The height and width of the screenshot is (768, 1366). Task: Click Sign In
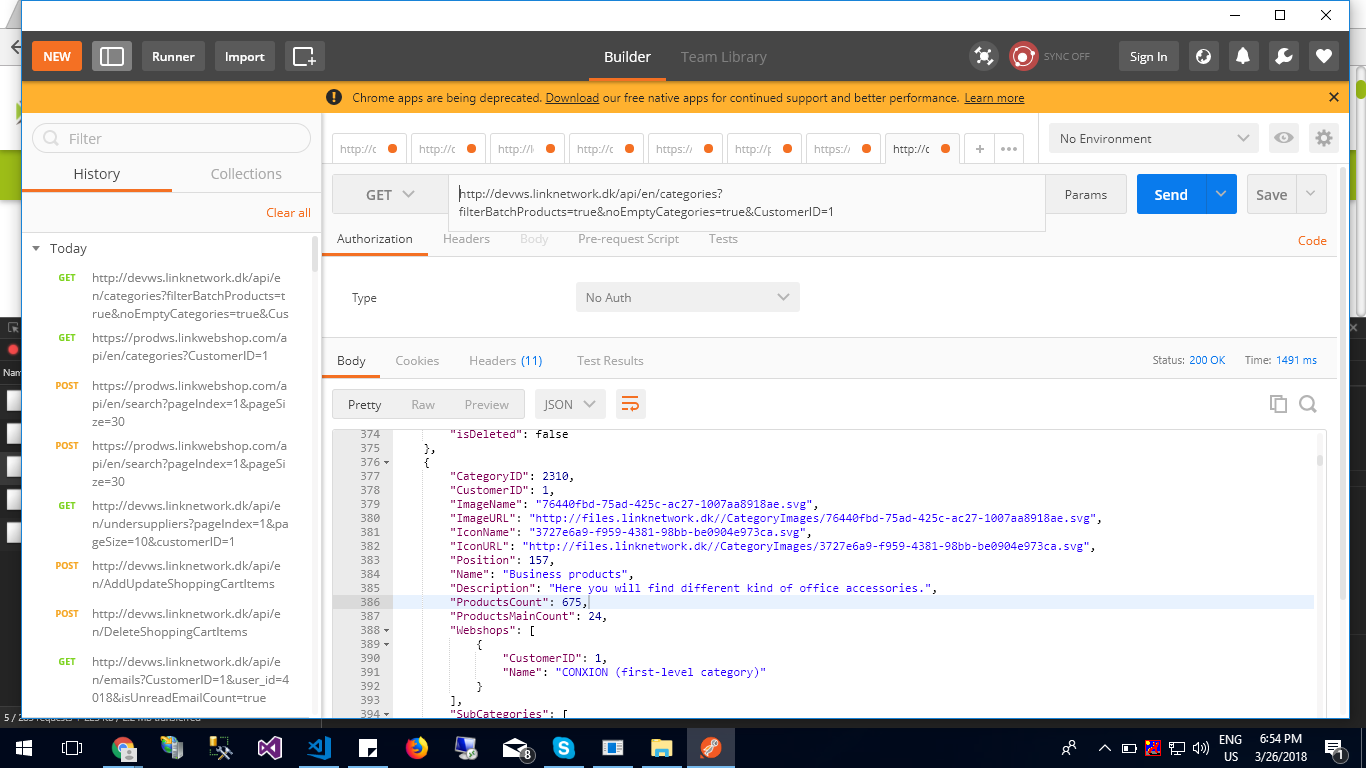(x=1148, y=56)
